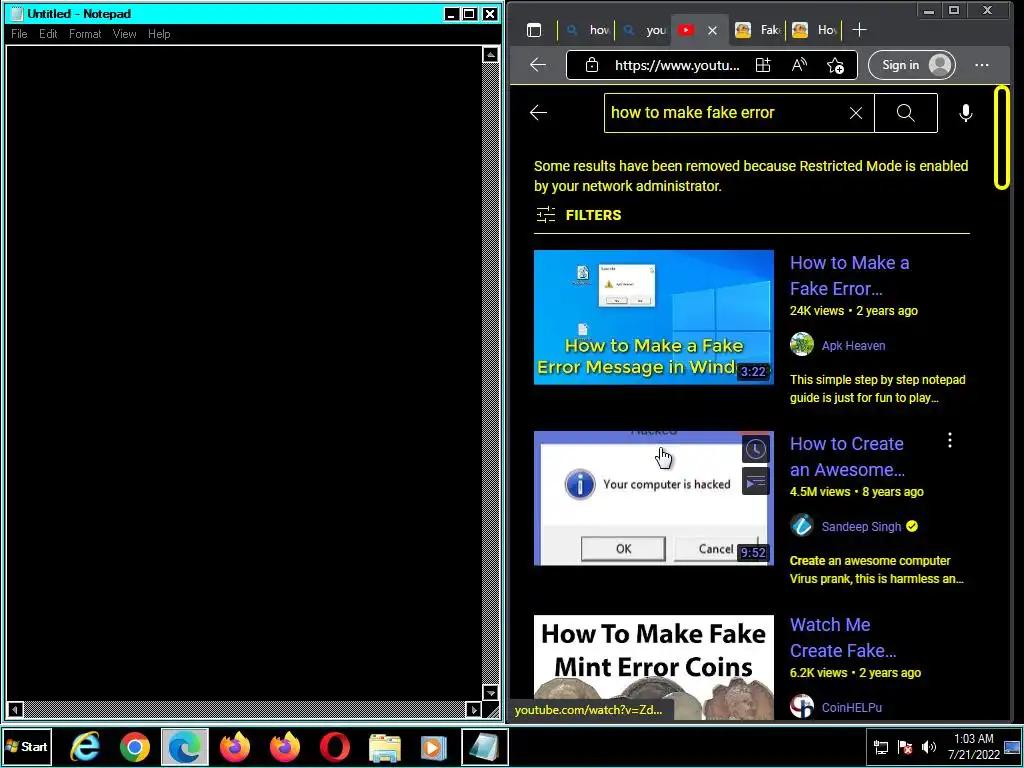Open Edge tab actions menu icon
This screenshot has height=768, width=1024.
point(534,30)
